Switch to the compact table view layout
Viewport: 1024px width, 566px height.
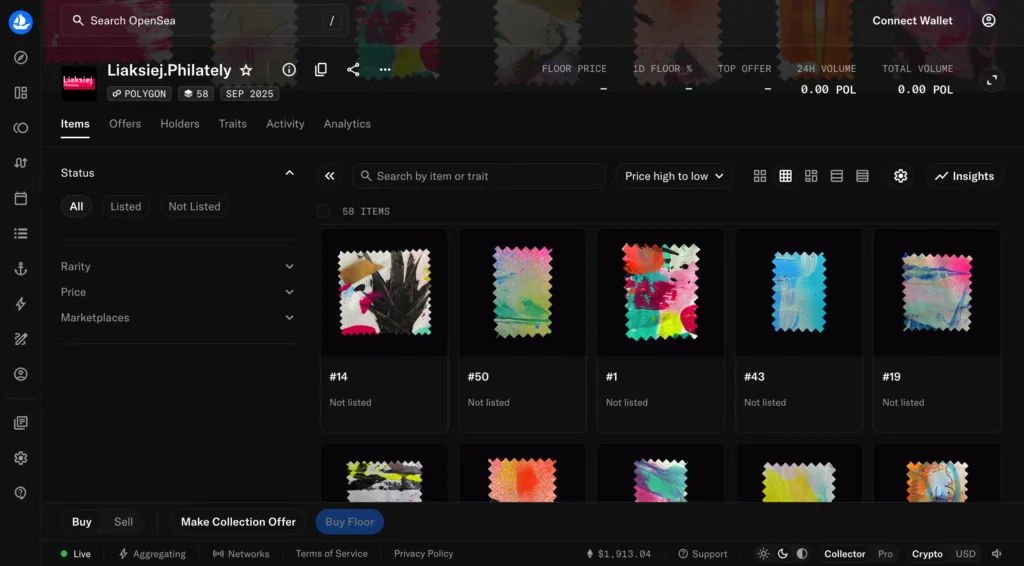pos(862,176)
